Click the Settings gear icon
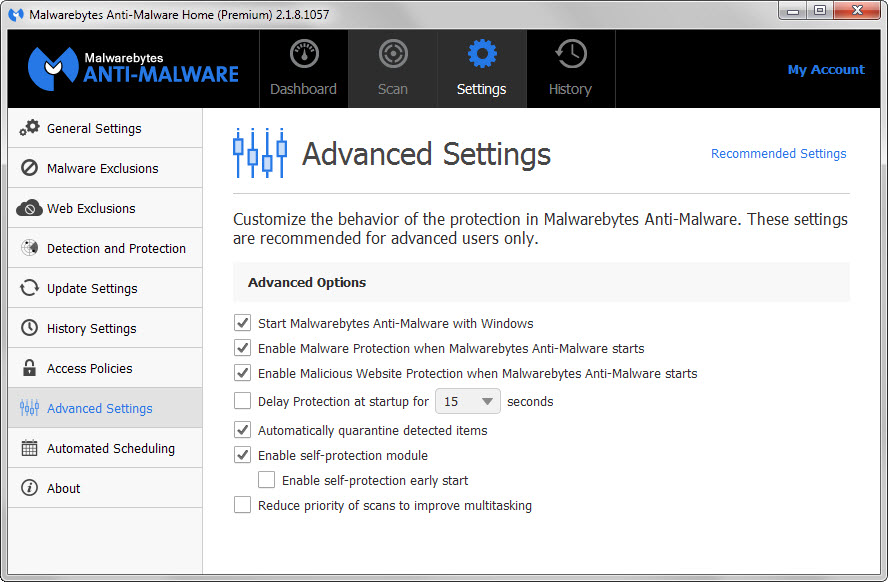 [x=482, y=54]
